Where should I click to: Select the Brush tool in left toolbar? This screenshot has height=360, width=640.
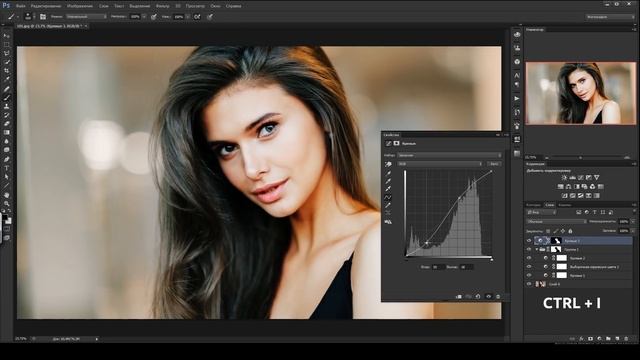[7, 98]
